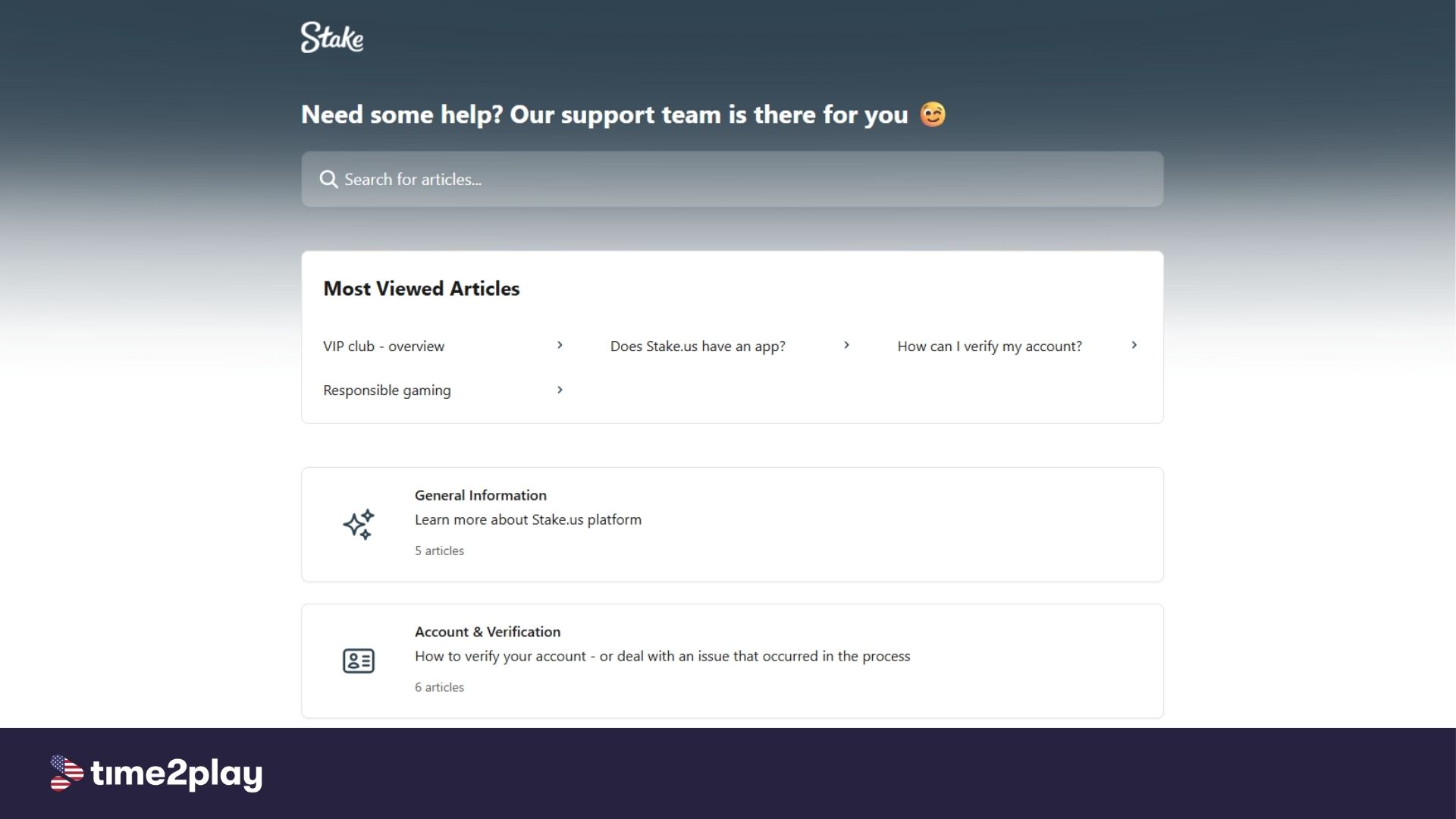Click the Account & Verification ID card icon
The height and width of the screenshot is (819, 1456).
coord(359,661)
